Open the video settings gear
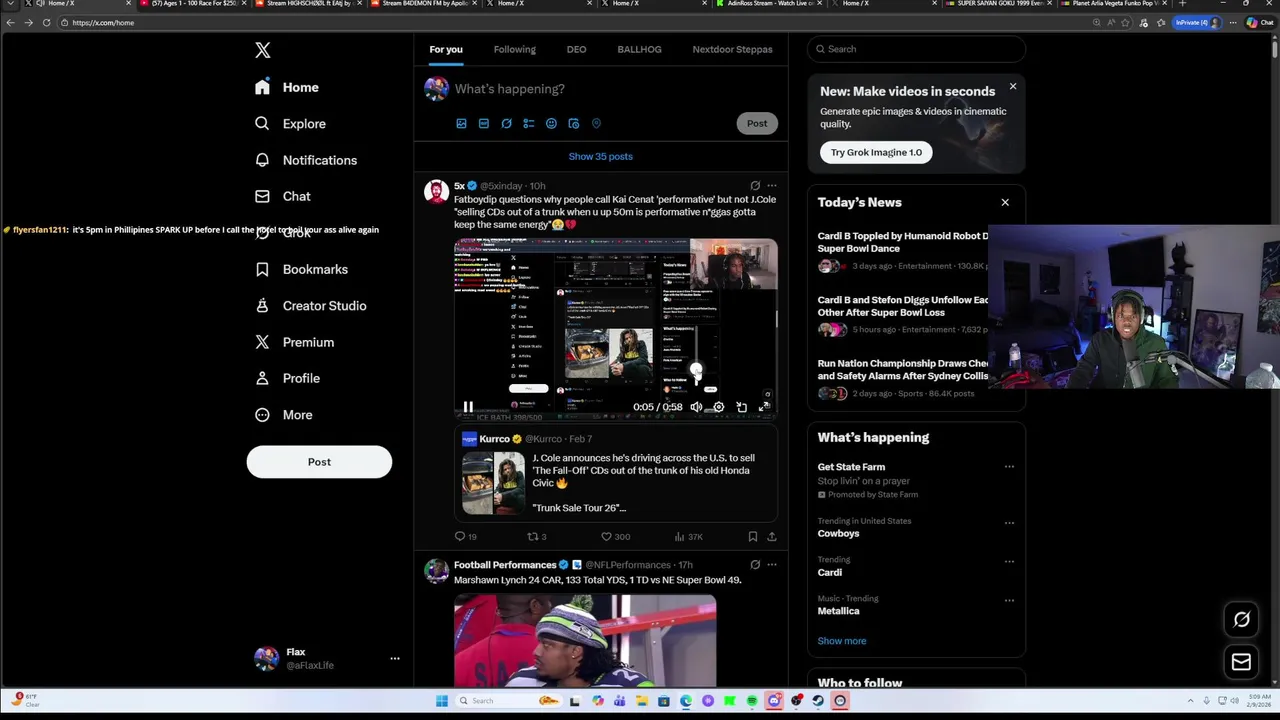The image size is (1280, 720). click(x=718, y=407)
